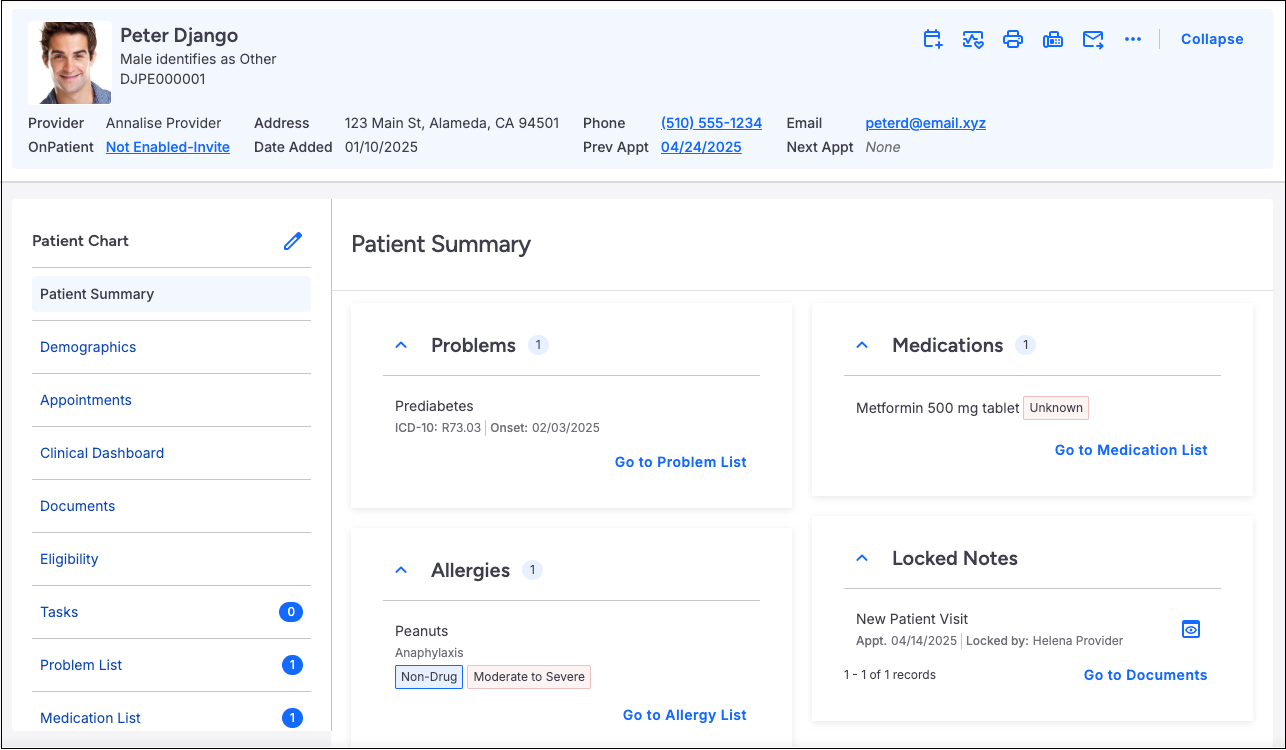
Task: Collapse the Locked Notes section chevron
Action: point(862,558)
